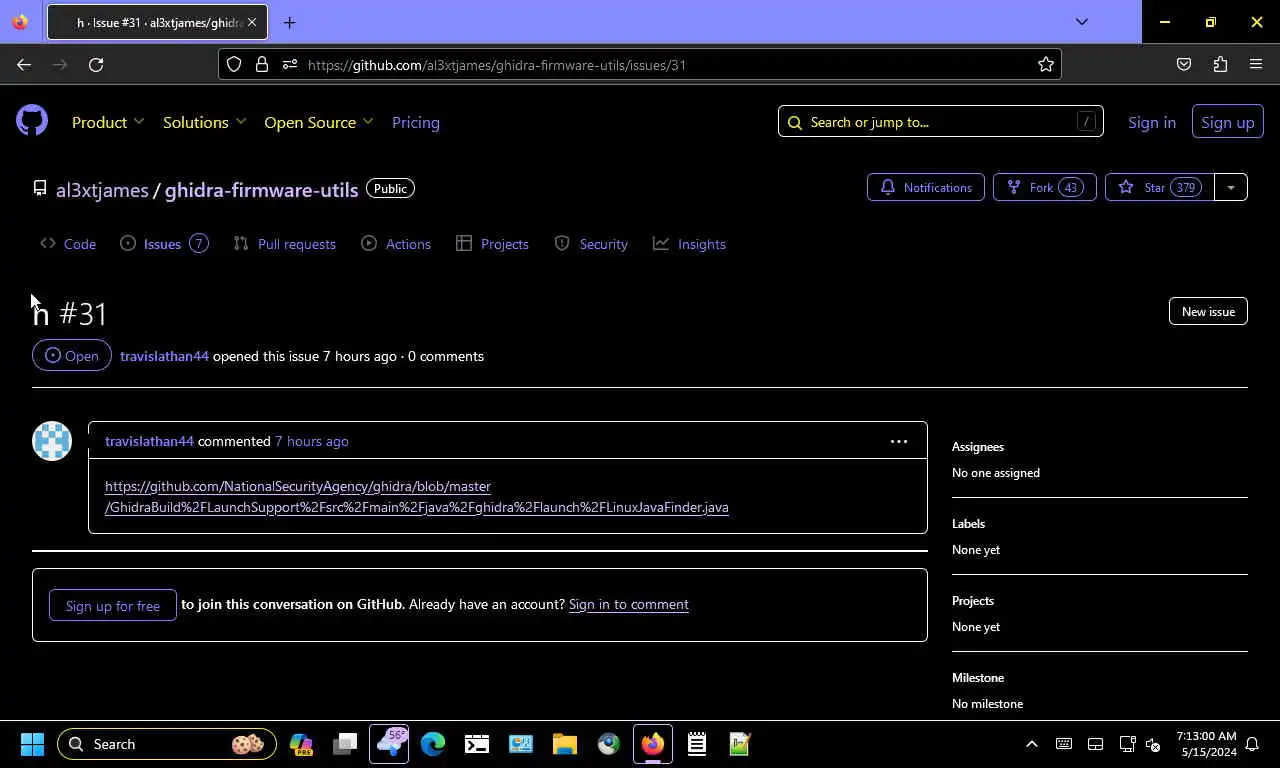Open Task View from taskbar
This screenshot has height=768, width=1280.
pyautogui.click(x=345, y=744)
